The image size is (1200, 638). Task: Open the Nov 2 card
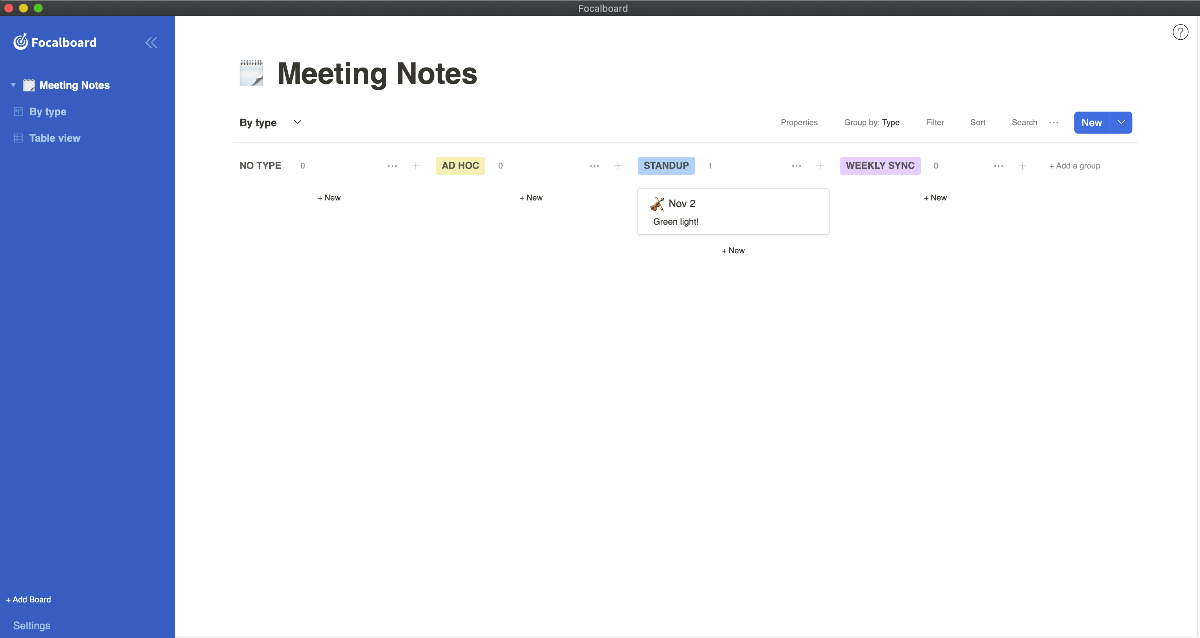point(733,211)
